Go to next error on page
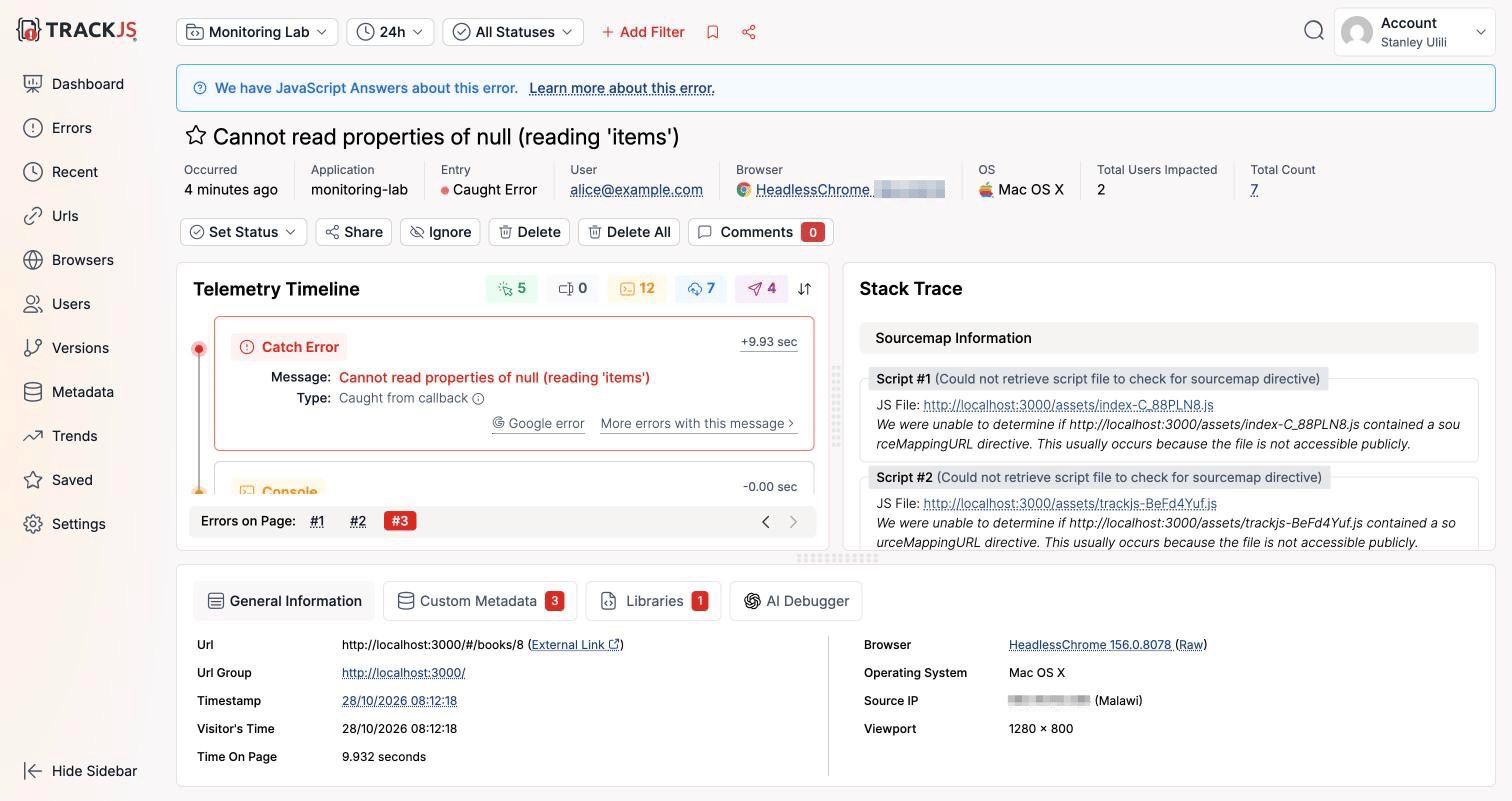The image size is (1512, 801). 794,521
